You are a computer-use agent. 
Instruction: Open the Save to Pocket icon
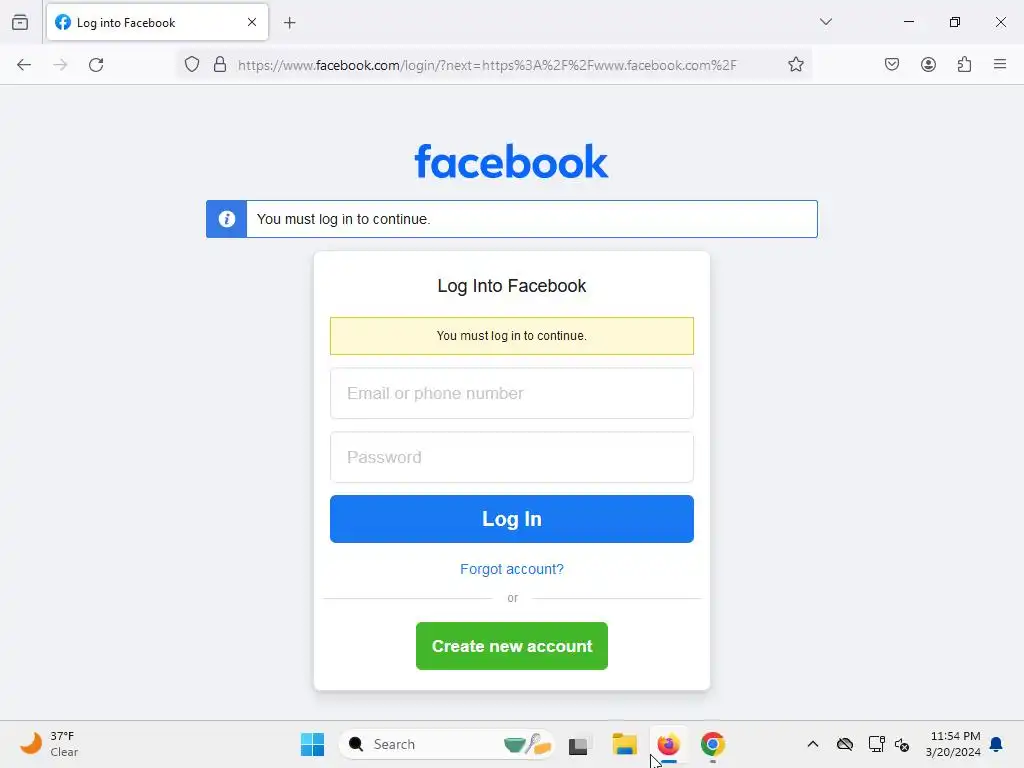tap(892, 65)
